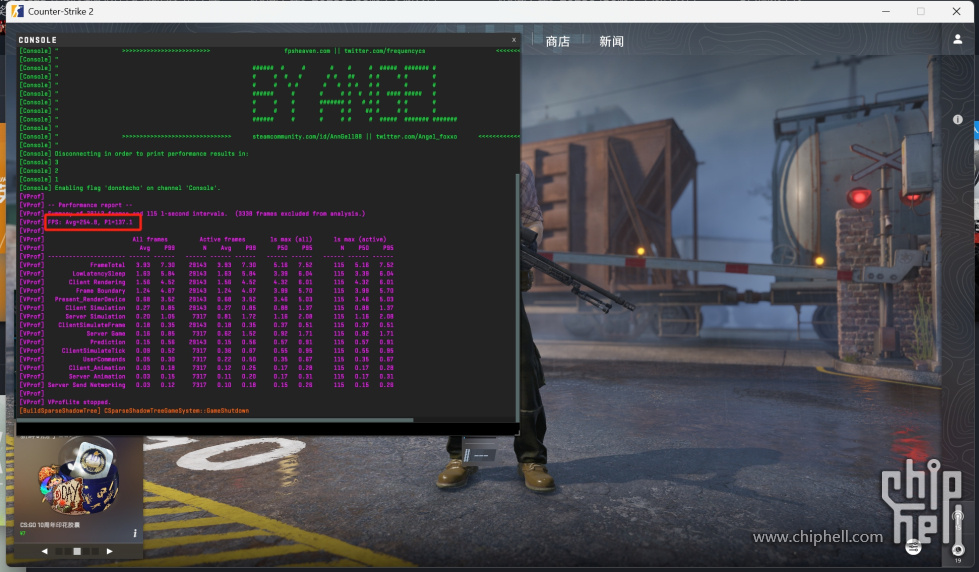The height and width of the screenshot is (572, 979).
Task: Close the console panel with its x
Action: [514, 39]
